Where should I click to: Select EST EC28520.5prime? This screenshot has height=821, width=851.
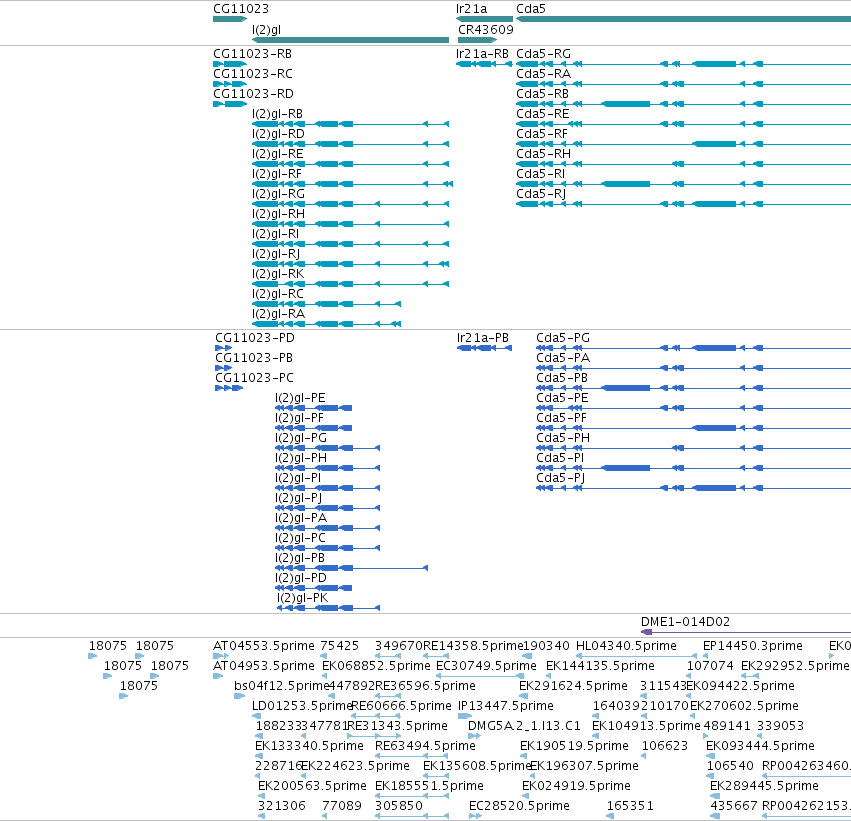click(x=519, y=806)
